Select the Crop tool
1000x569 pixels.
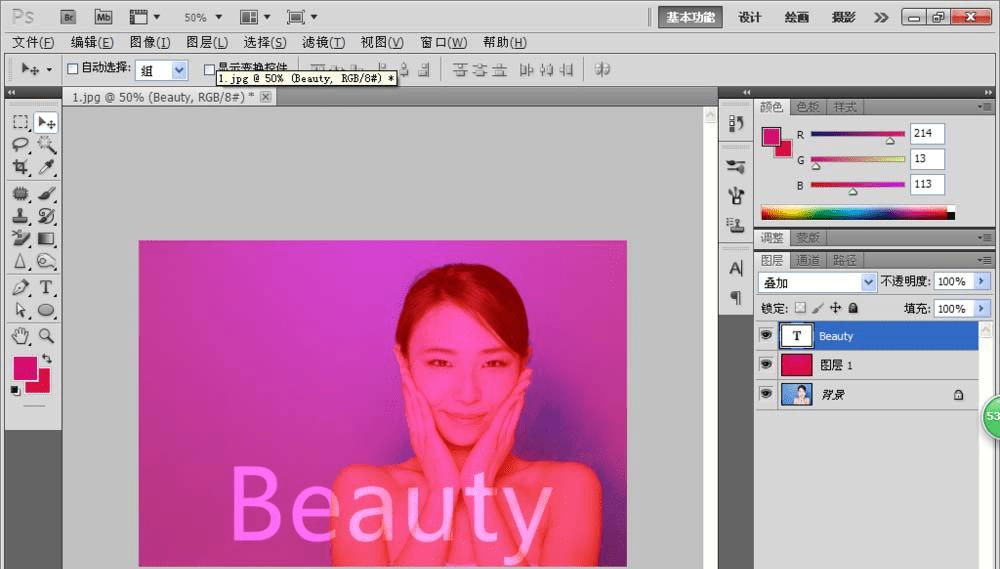20,168
